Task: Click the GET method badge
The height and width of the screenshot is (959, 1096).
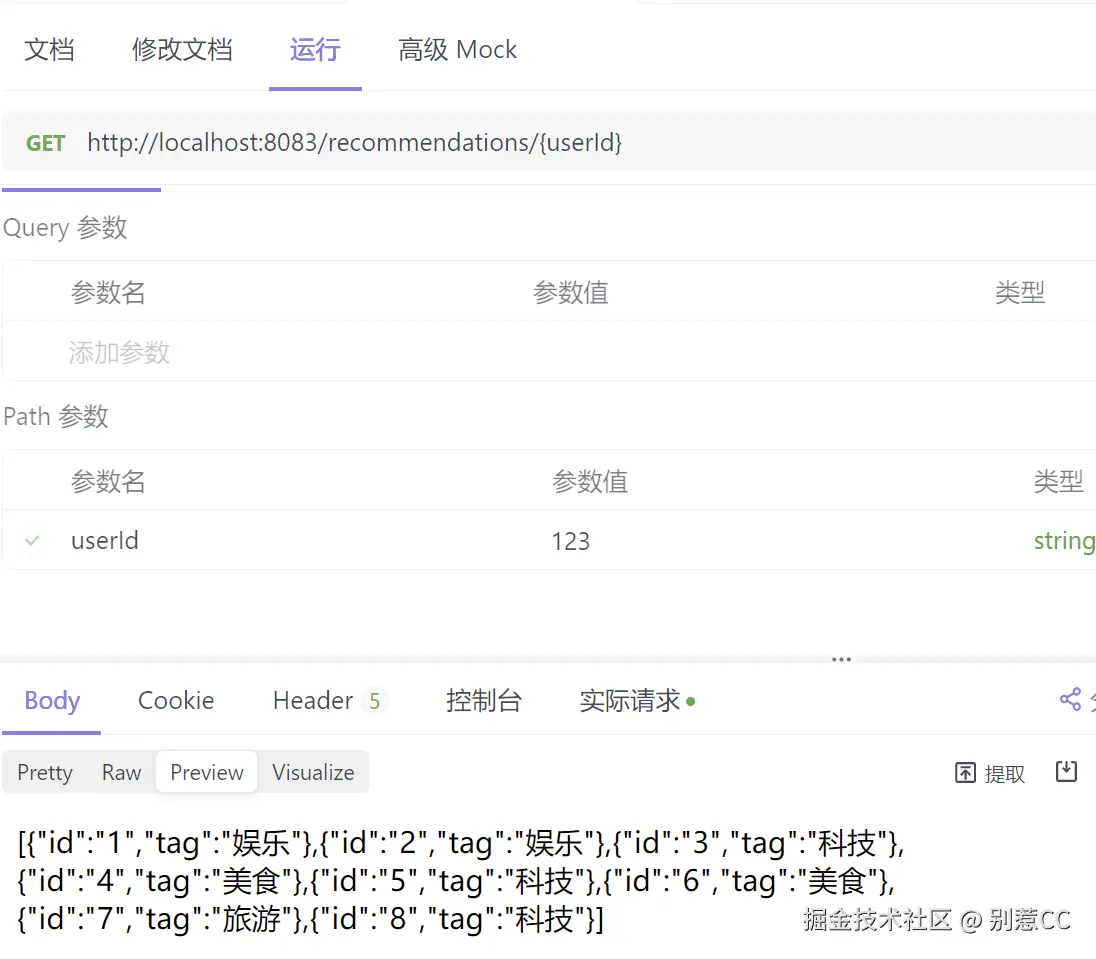Action: coord(45,143)
